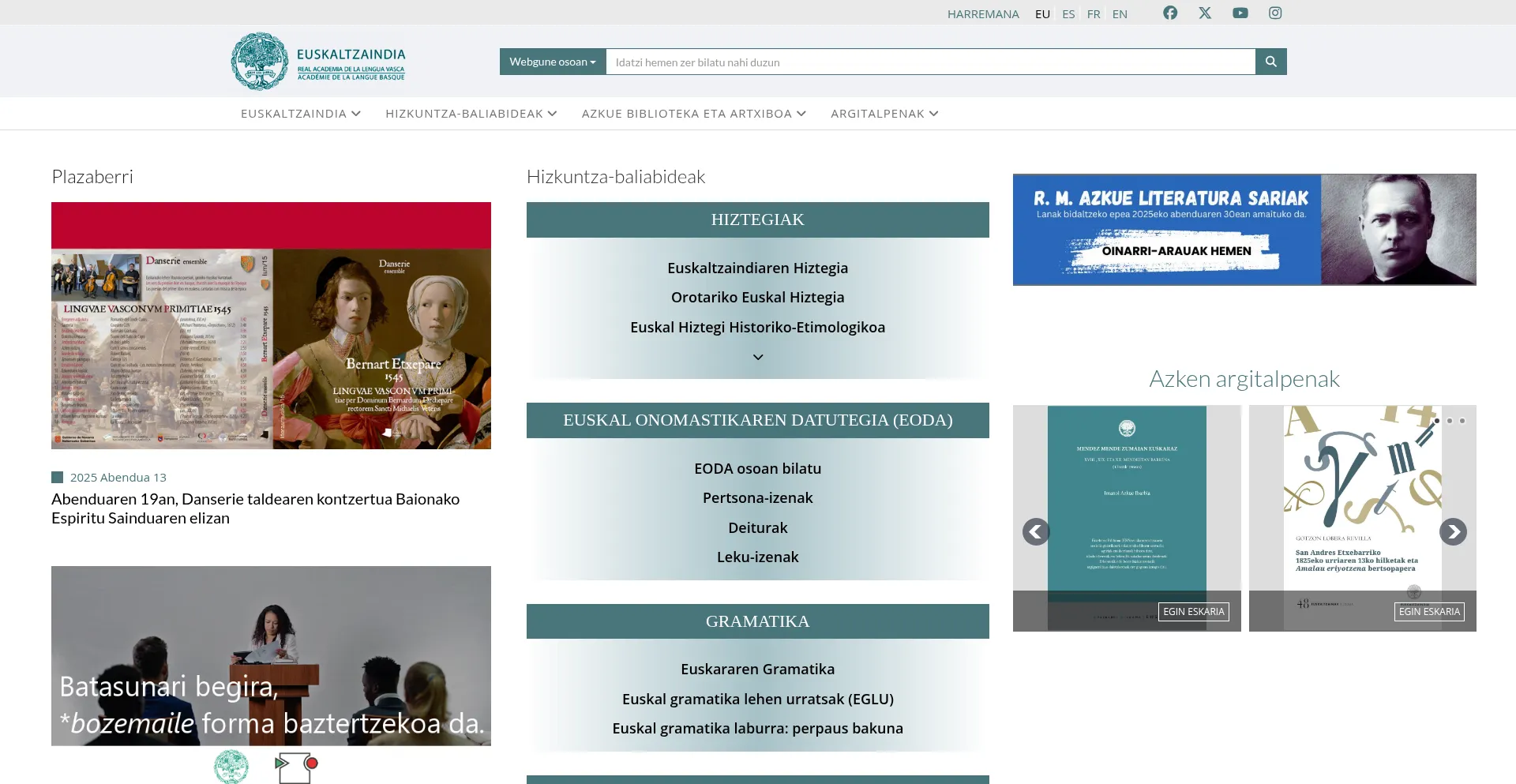Screen dimensions: 1516x784
Task: Switch site language to EN
Action: click(x=1120, y=14)
